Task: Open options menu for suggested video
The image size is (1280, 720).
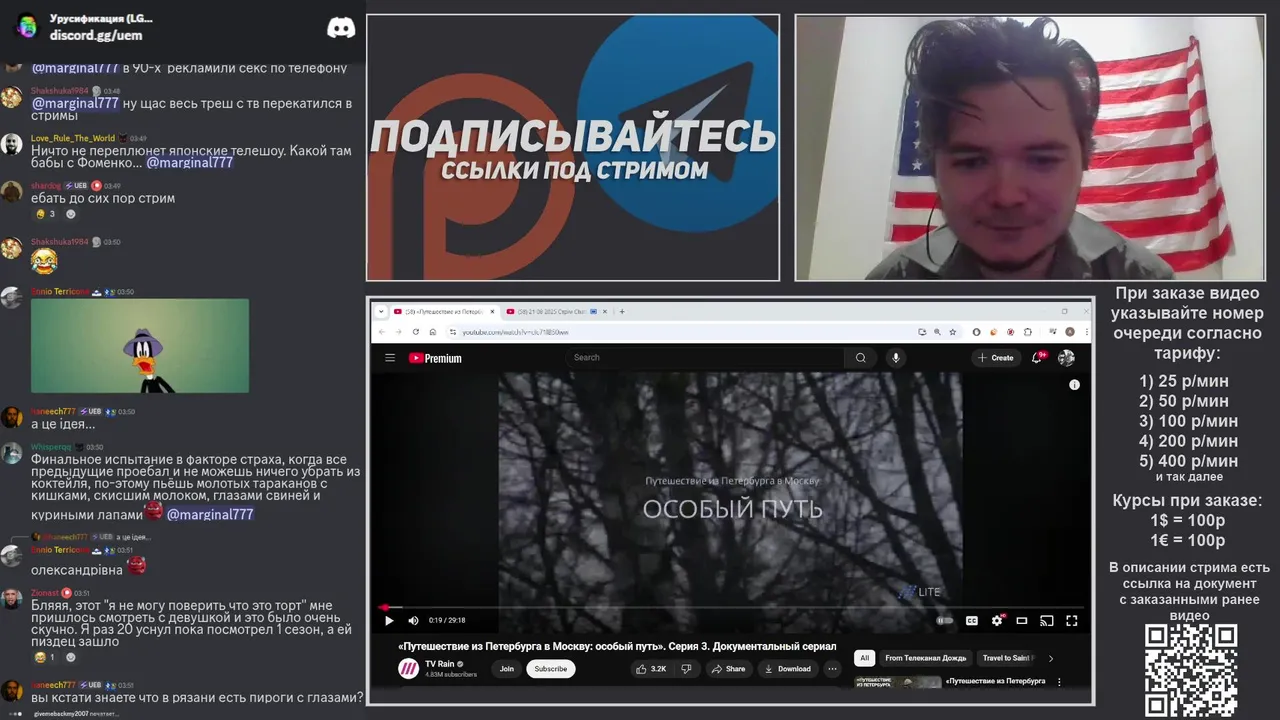Action: click(x=1059, y=682)
